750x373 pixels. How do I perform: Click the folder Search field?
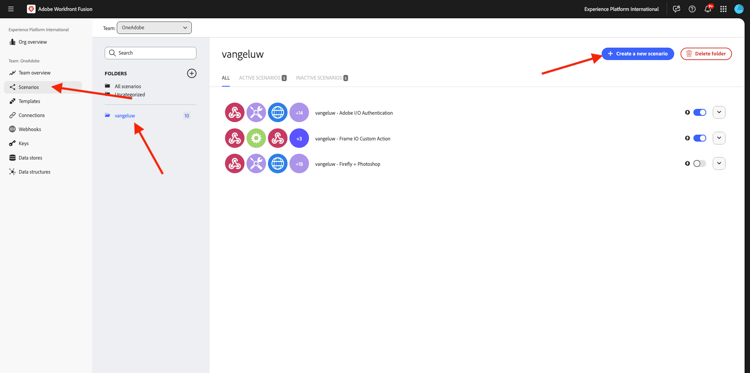tap(150, 53)
